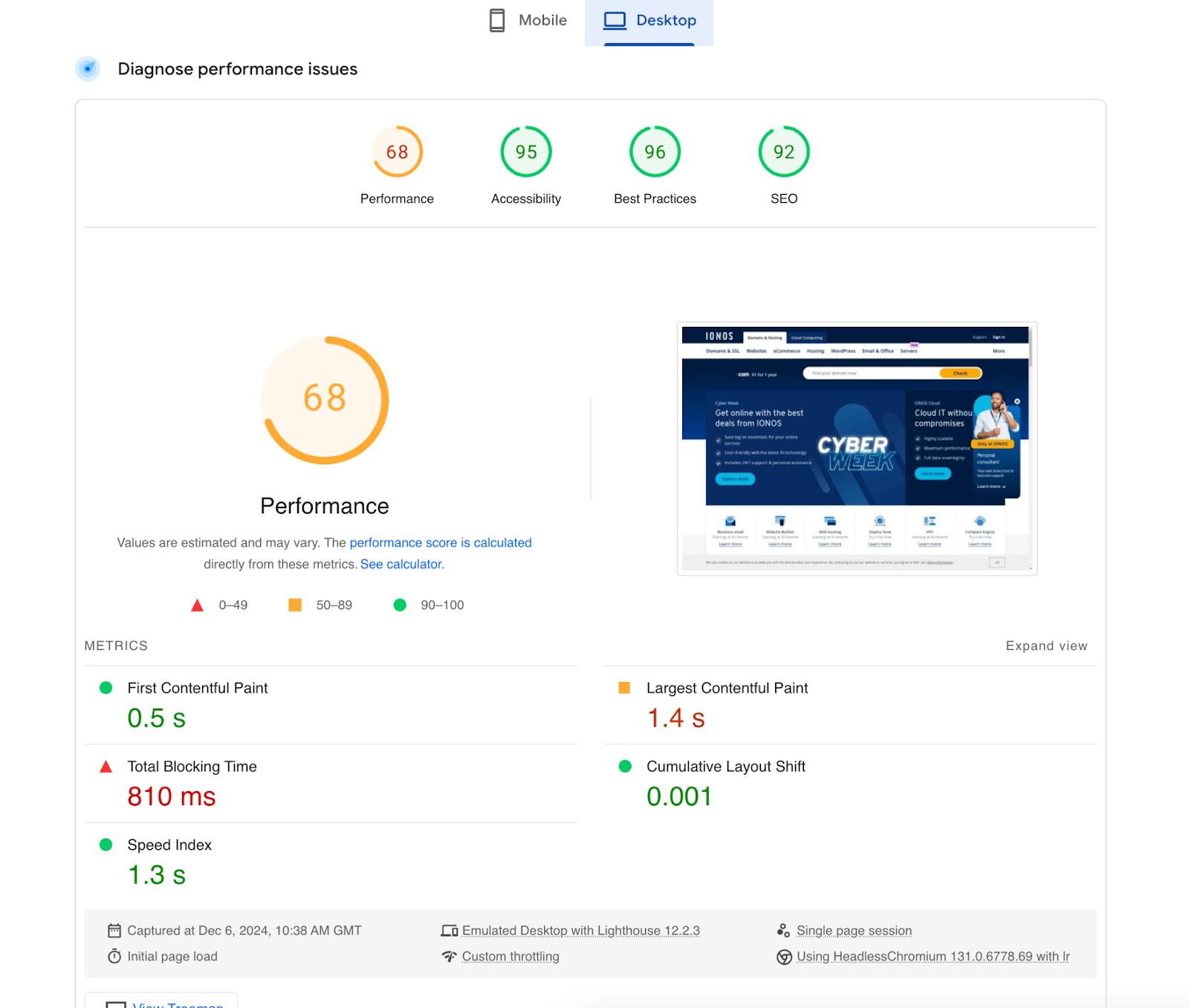Click the SEO 92 score gauge
This screenshot has width=1189, height=1008.
pyautogui.click(x=784, y=152)
